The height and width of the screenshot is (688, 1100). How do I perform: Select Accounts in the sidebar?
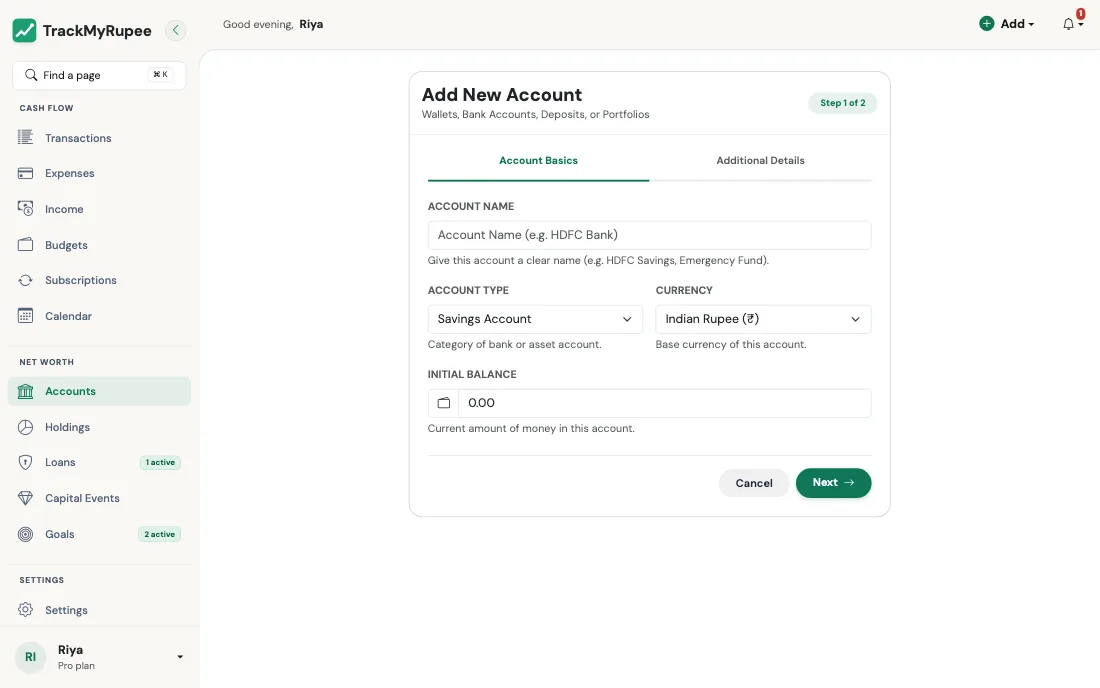click(99, 391)
